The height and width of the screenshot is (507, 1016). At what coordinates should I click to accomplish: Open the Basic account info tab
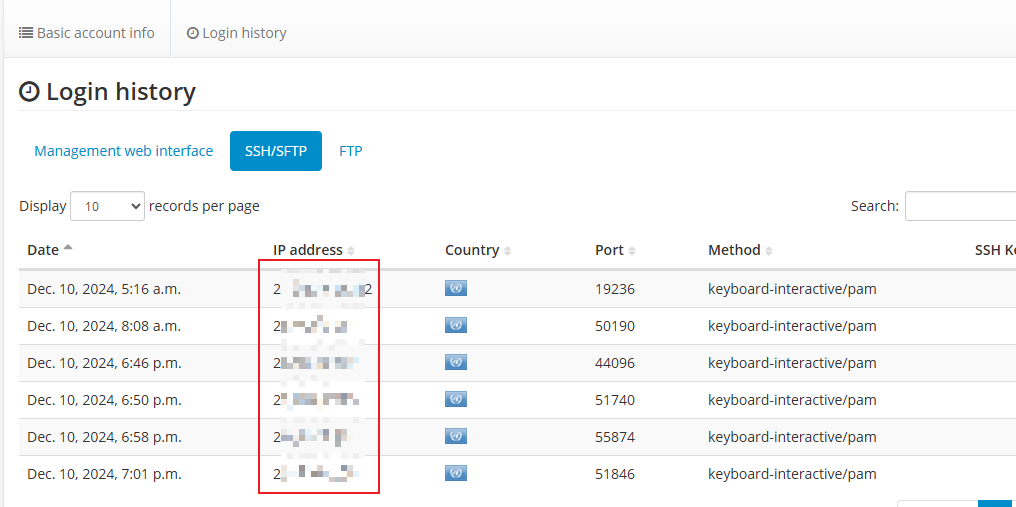pyautogui.click(x=87, y=33)
